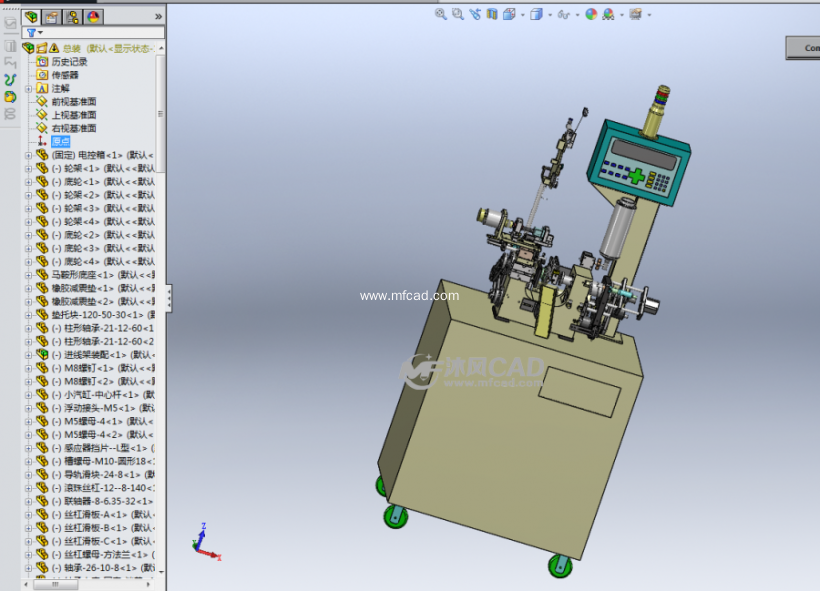
Task: Expand the M8螺钉<1> node
Action: pos(29,368)
